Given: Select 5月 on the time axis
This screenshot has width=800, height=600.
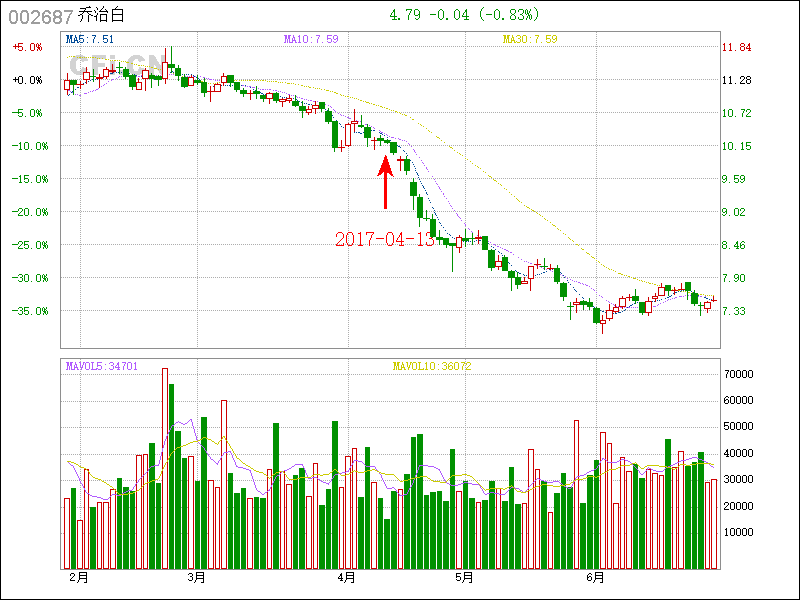Looking at the screenshot, I should [462, 577].
